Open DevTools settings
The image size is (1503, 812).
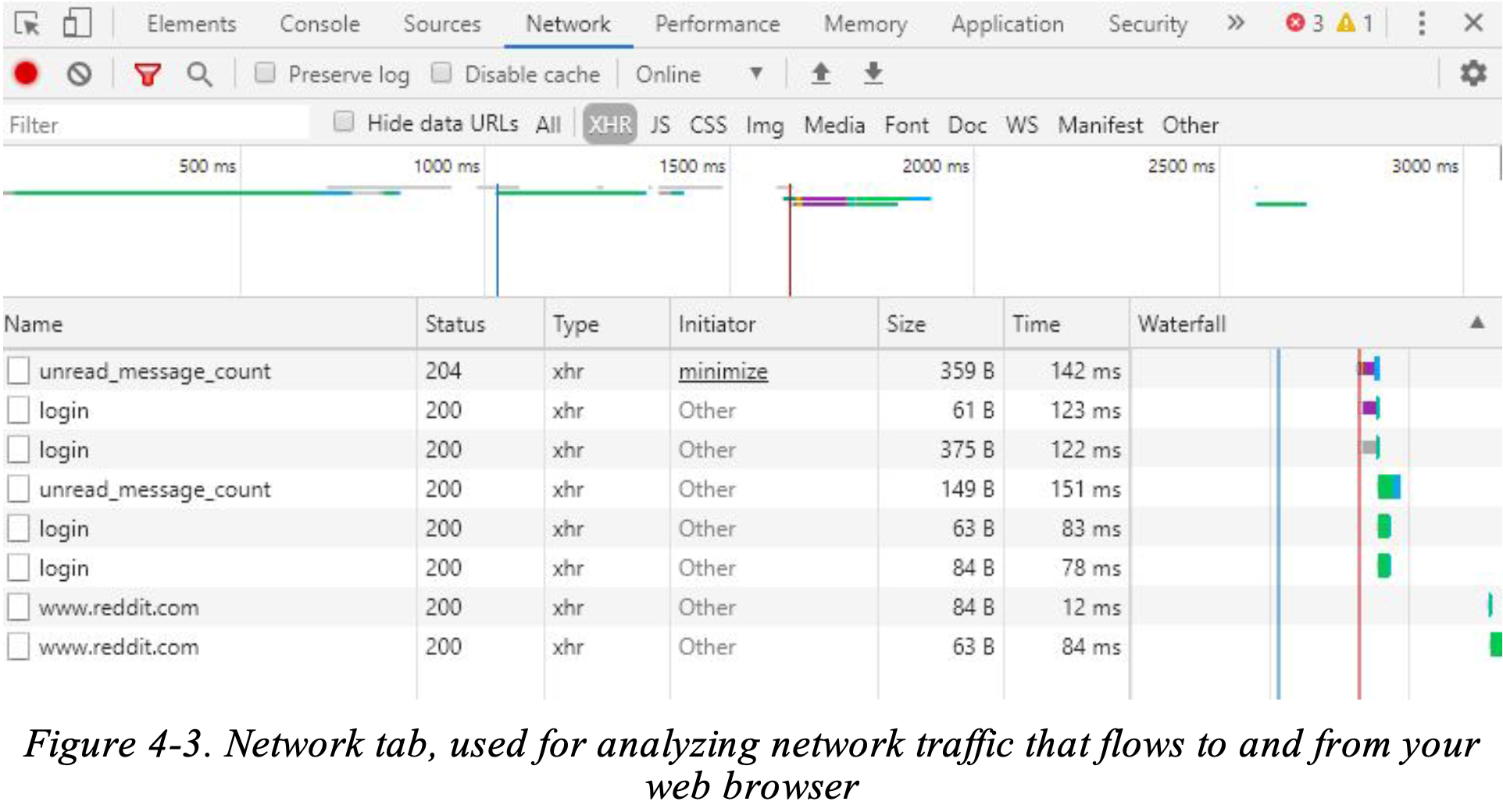pyautogui.click(x=1473, y=73)
